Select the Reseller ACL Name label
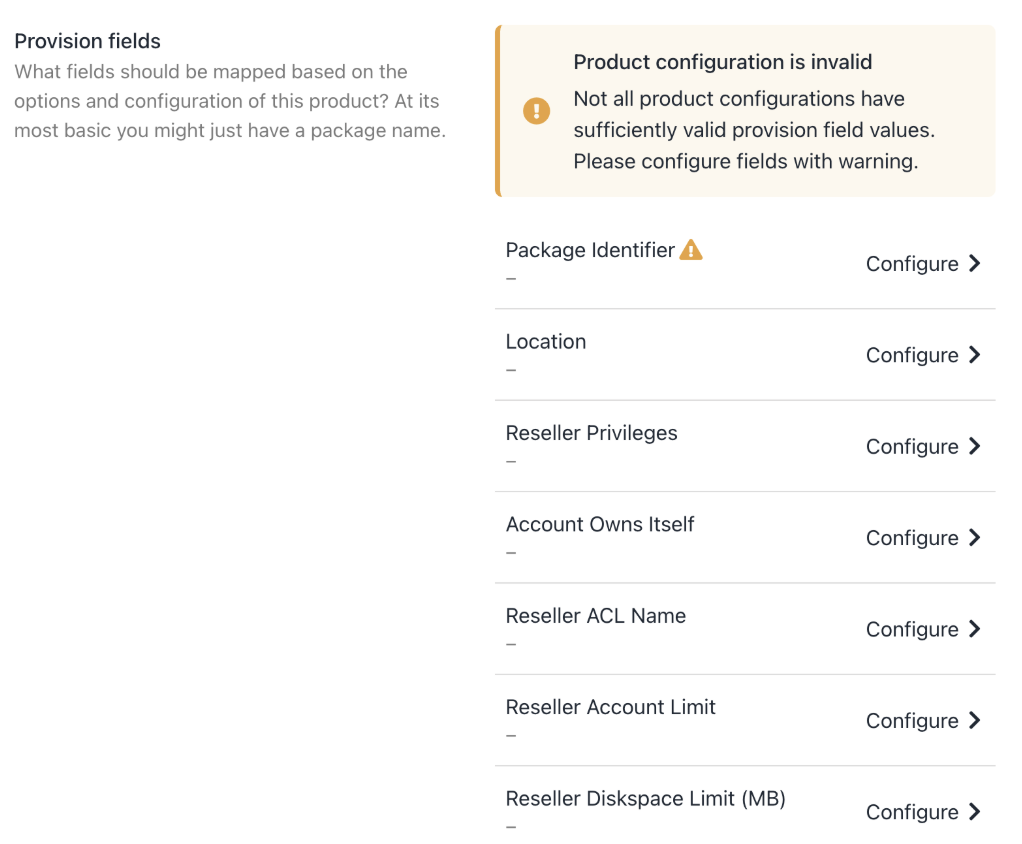 coord(596,616)
